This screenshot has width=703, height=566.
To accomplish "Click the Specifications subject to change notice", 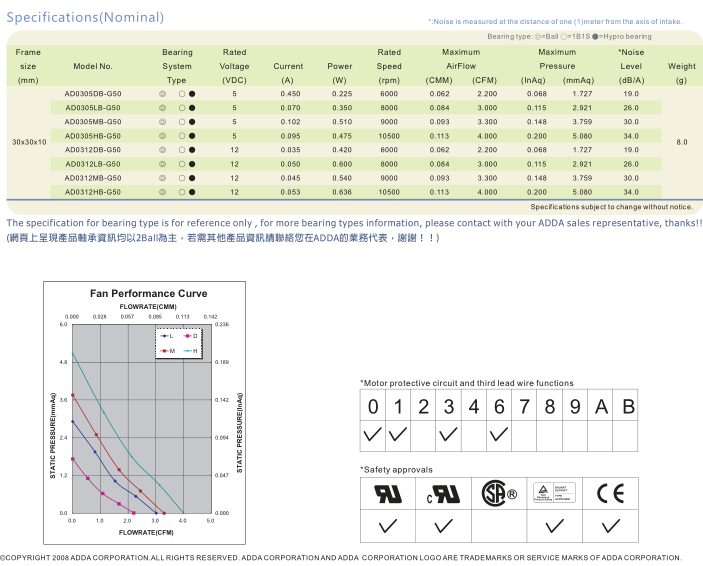I will click(612, 207).
